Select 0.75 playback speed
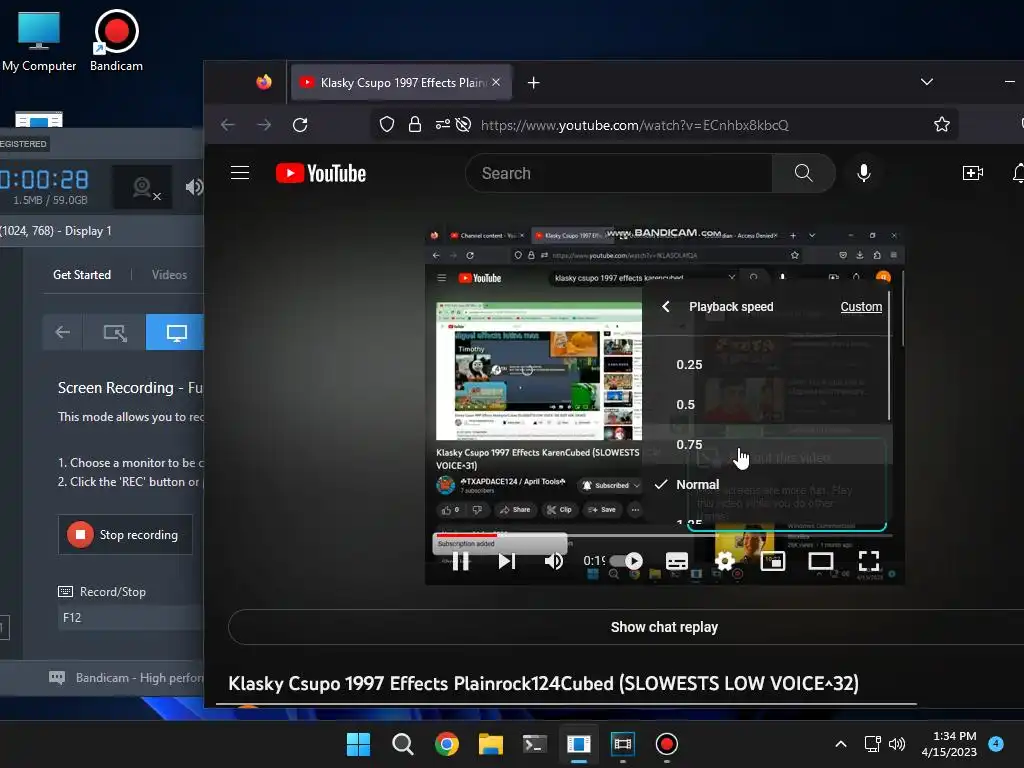1024x768 pixels. click(768, 444)
